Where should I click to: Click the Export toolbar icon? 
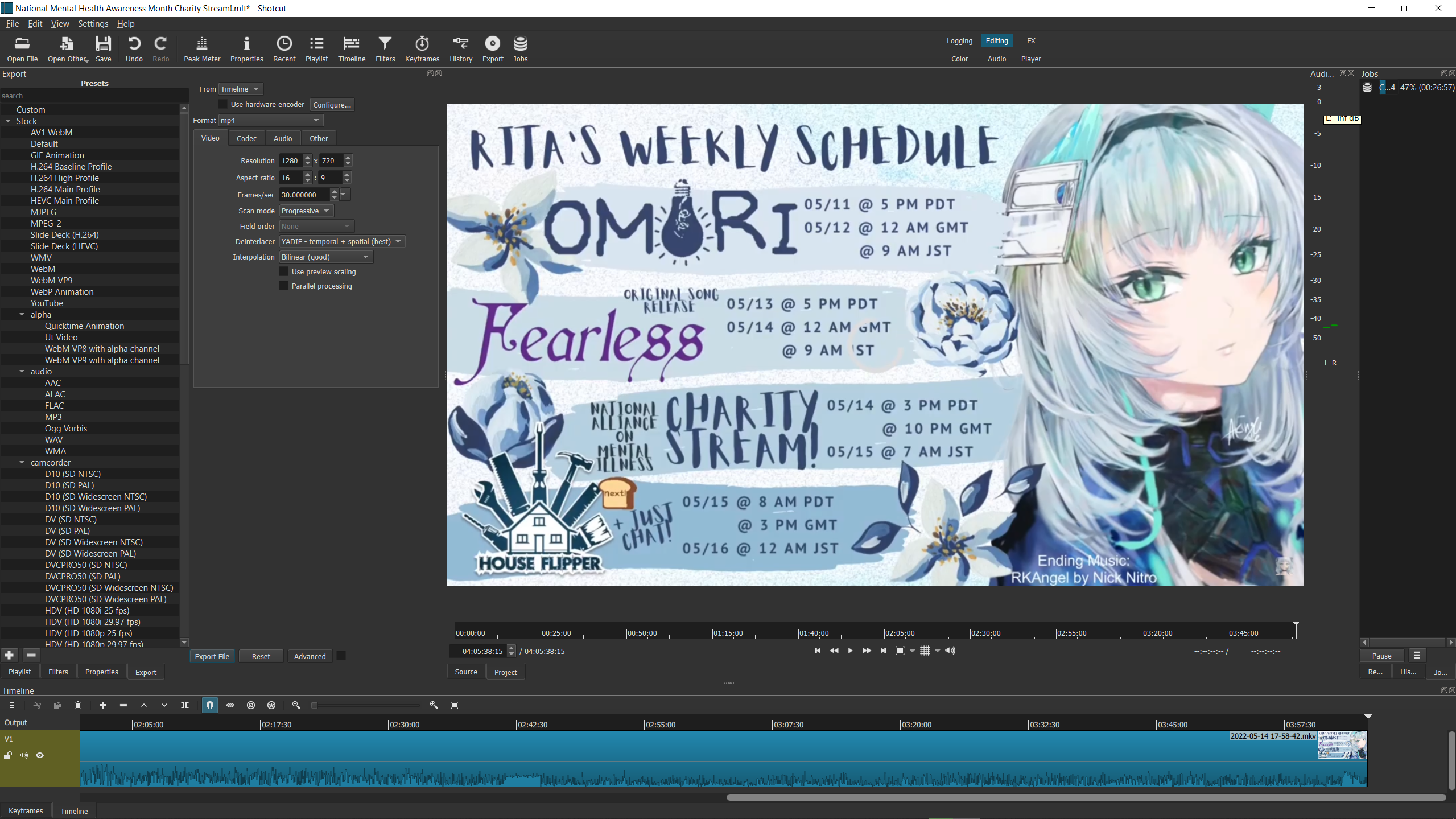(493, 49)
